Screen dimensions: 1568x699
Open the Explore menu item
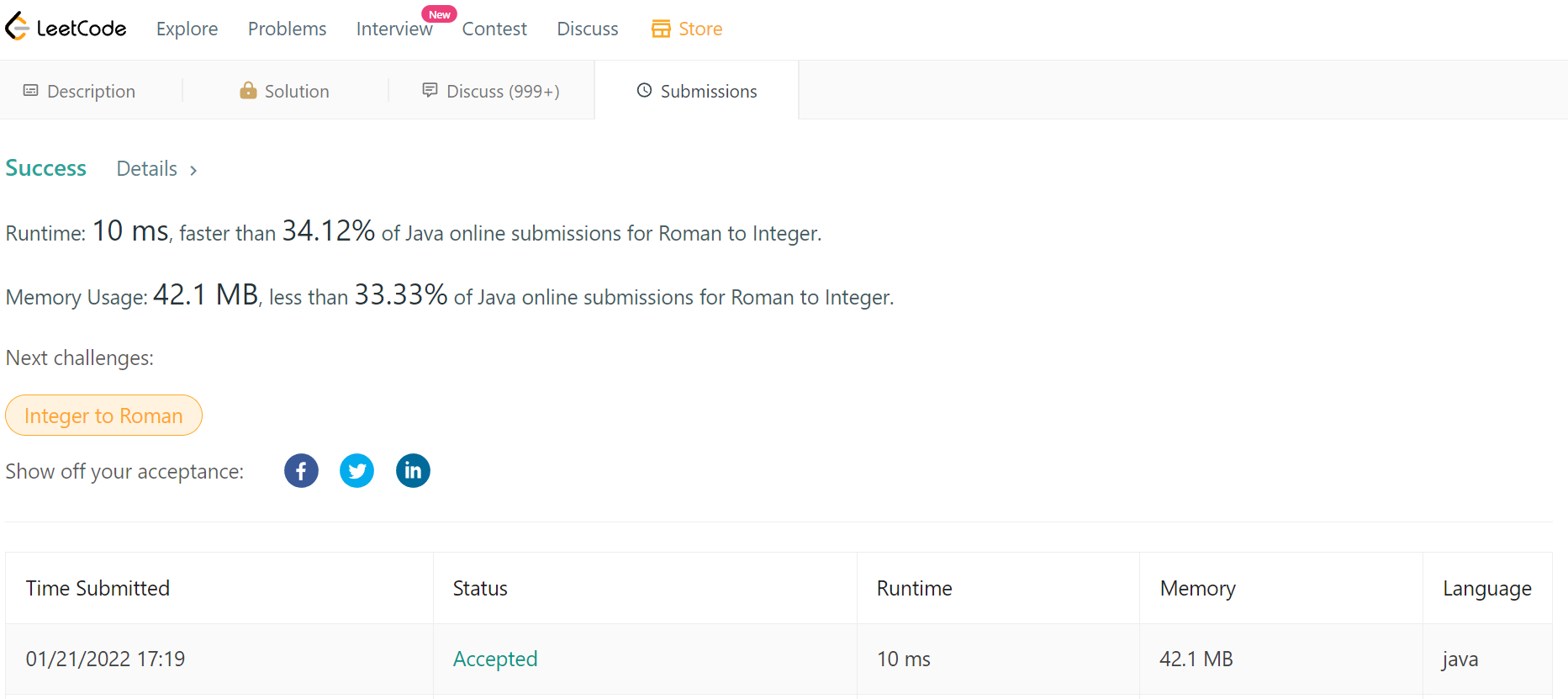(187, 29)
